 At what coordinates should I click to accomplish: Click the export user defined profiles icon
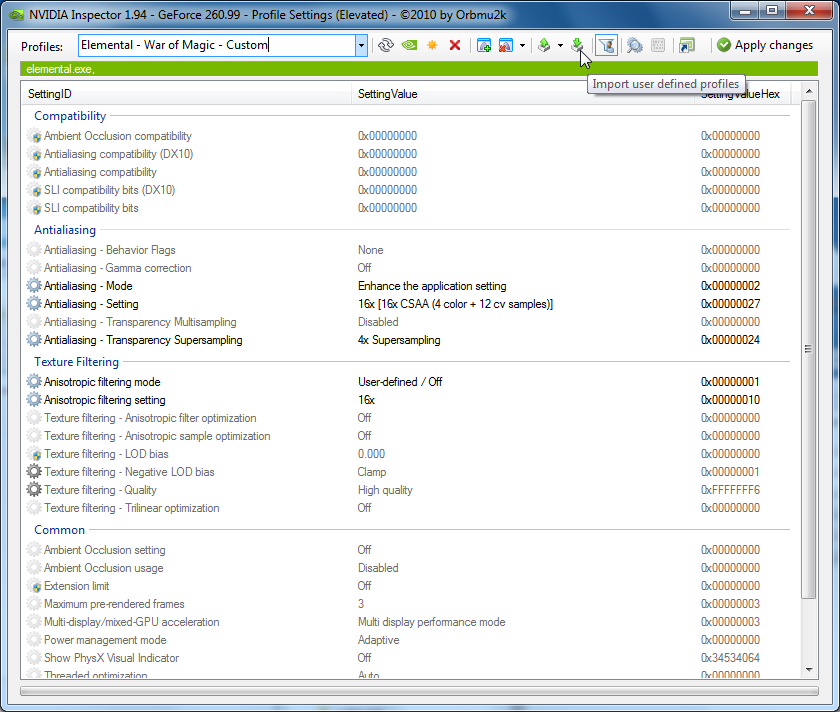(x=544, y=45)
